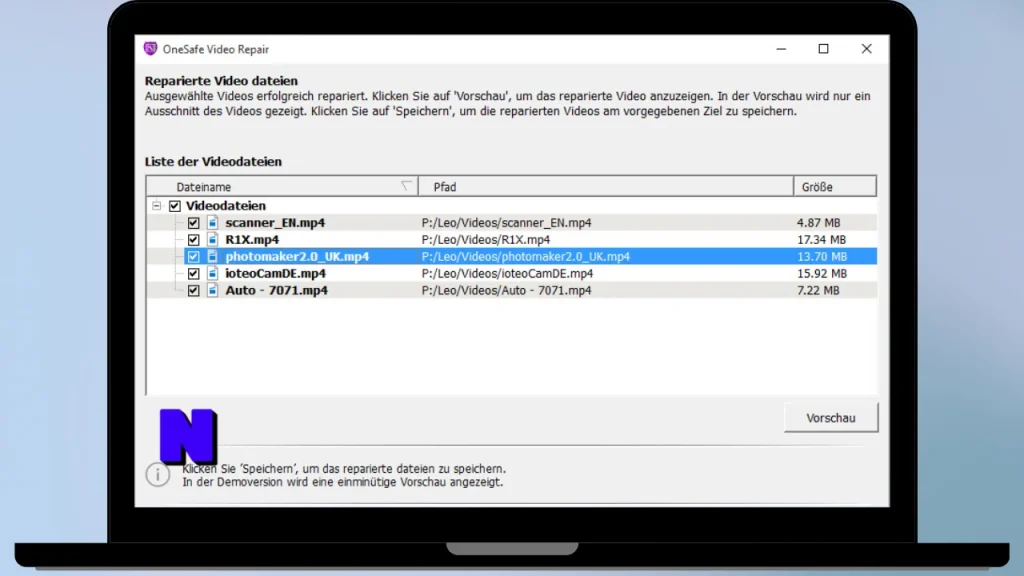The image size is (1024, 576).
Task: Click file icon next to Auto - 7071.mp4
Action: [212, 291]
